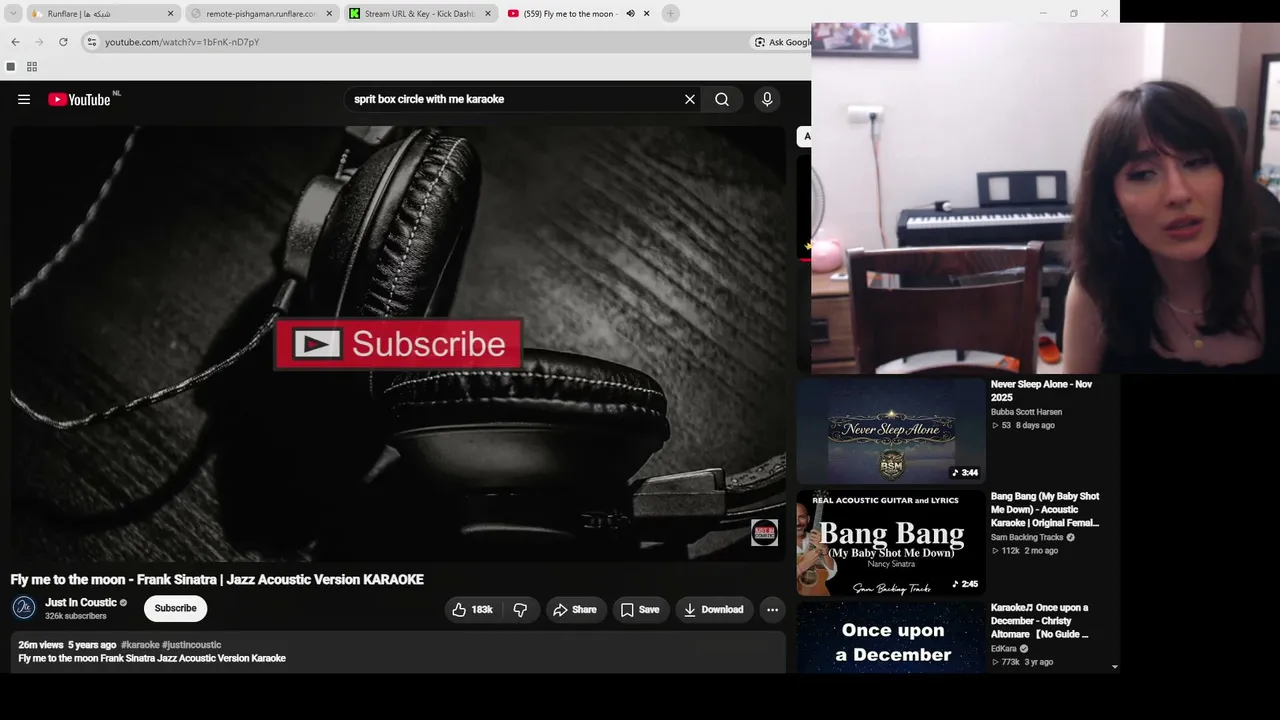Go forward in browser history
1280x720 pixels.
(x=39, y=42)
